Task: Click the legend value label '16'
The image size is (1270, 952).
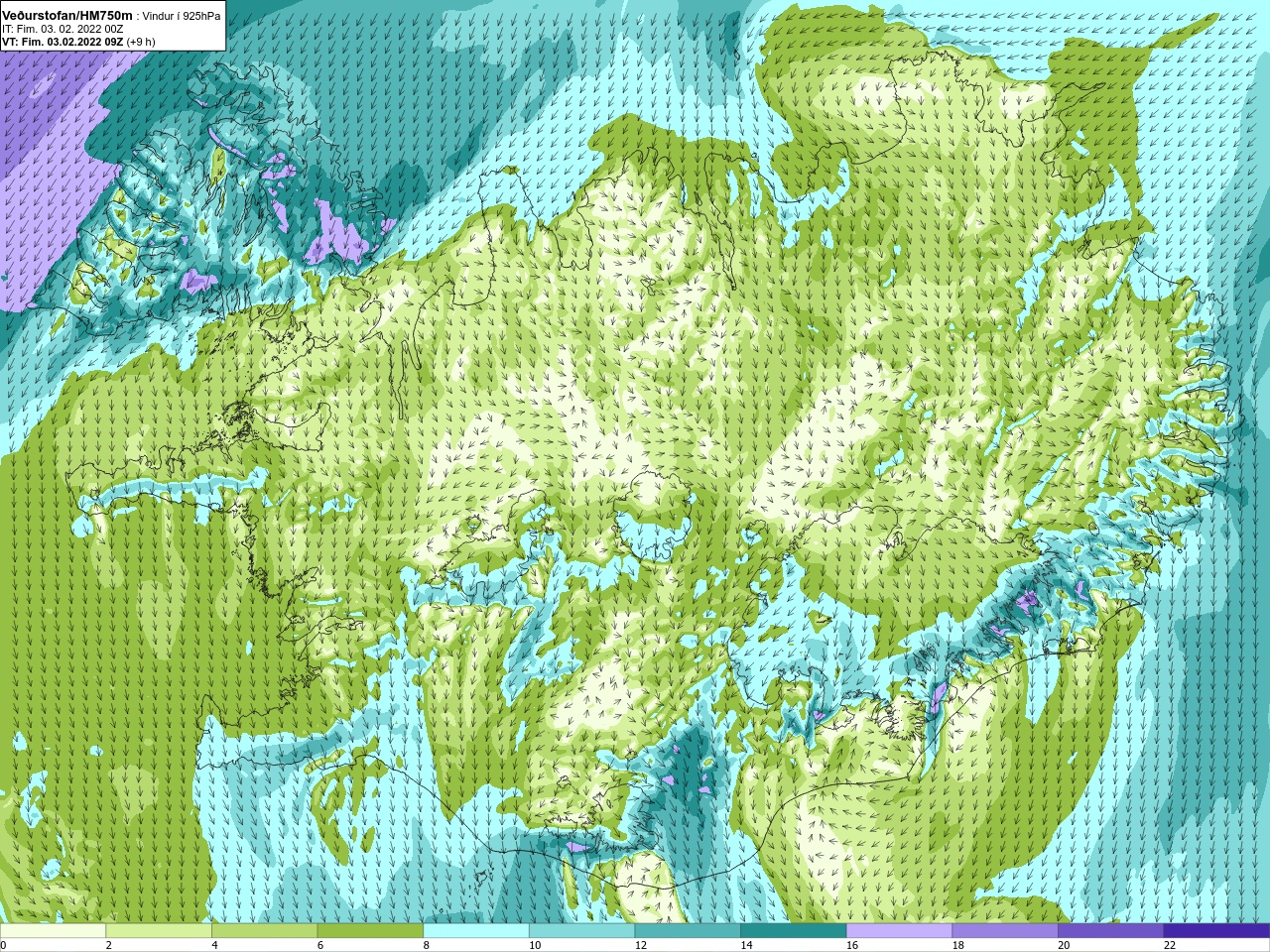Action: [x=852, y=945]
